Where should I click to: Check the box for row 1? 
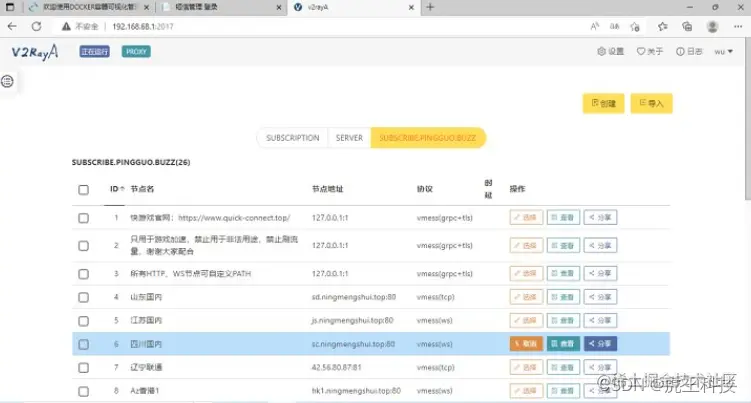coord(83,218)
